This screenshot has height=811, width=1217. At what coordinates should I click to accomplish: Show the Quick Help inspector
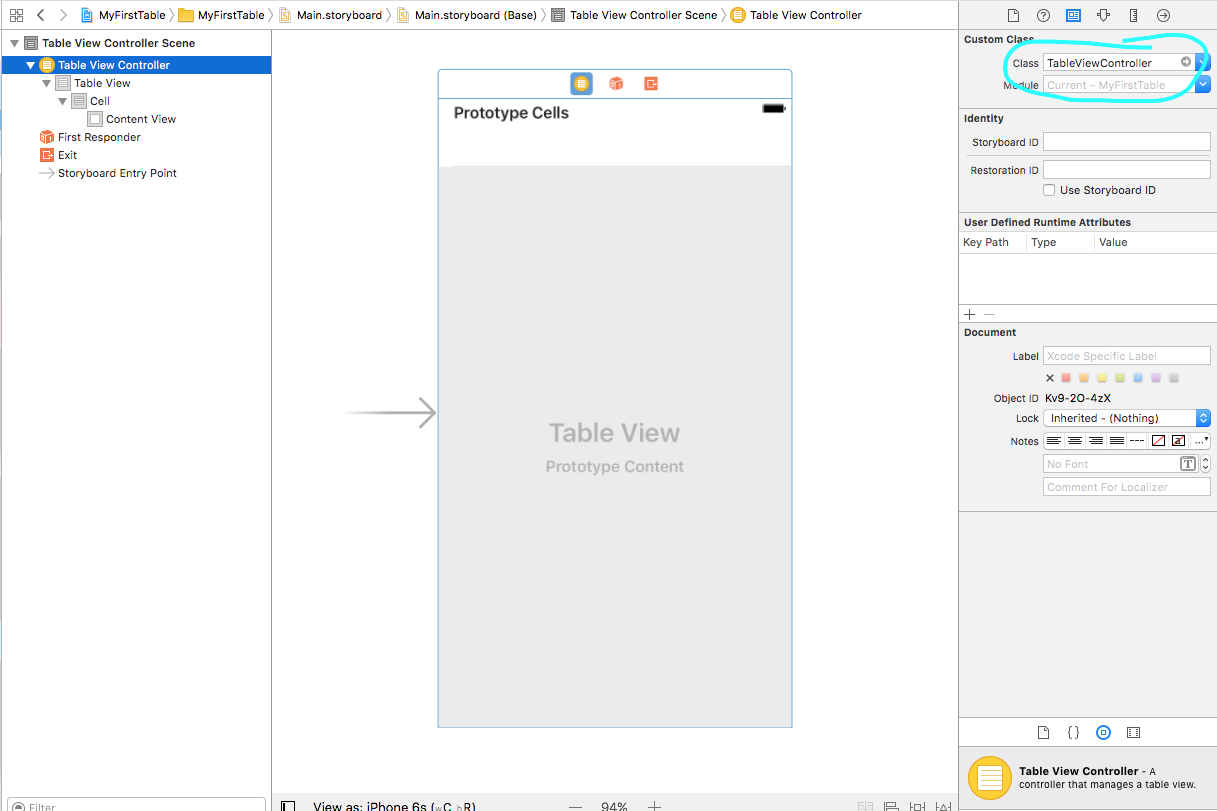[x=1043, y=15]
